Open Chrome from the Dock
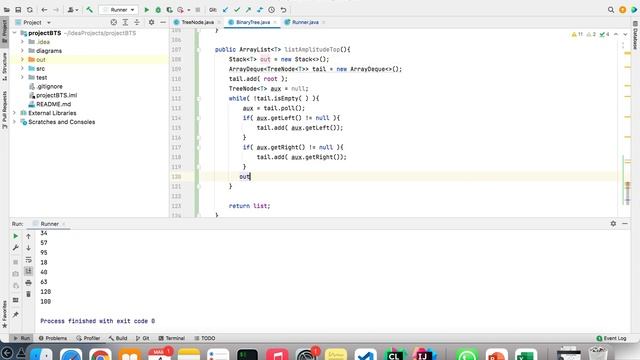The image size is (640, 360). [100, 355]
